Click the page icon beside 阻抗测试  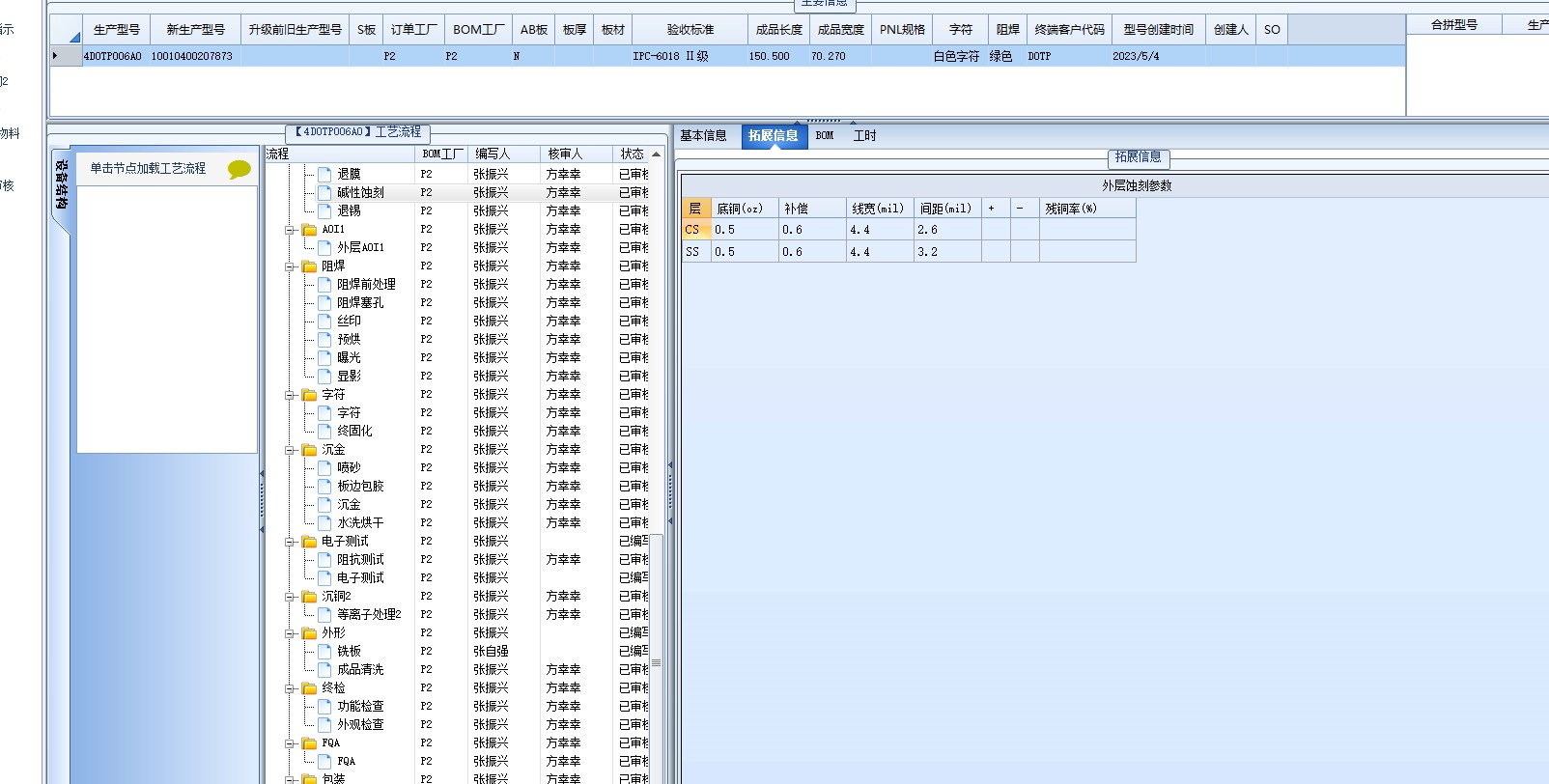324,559
